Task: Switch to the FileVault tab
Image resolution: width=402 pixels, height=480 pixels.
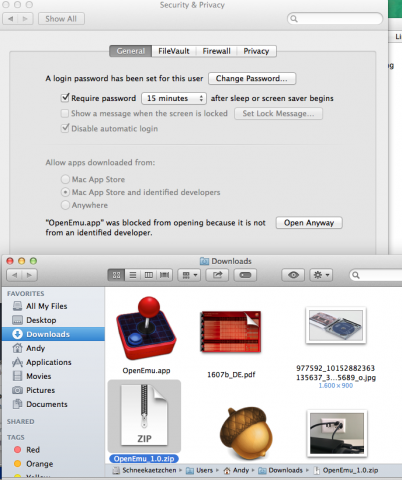Action: [x=174, y=51]
